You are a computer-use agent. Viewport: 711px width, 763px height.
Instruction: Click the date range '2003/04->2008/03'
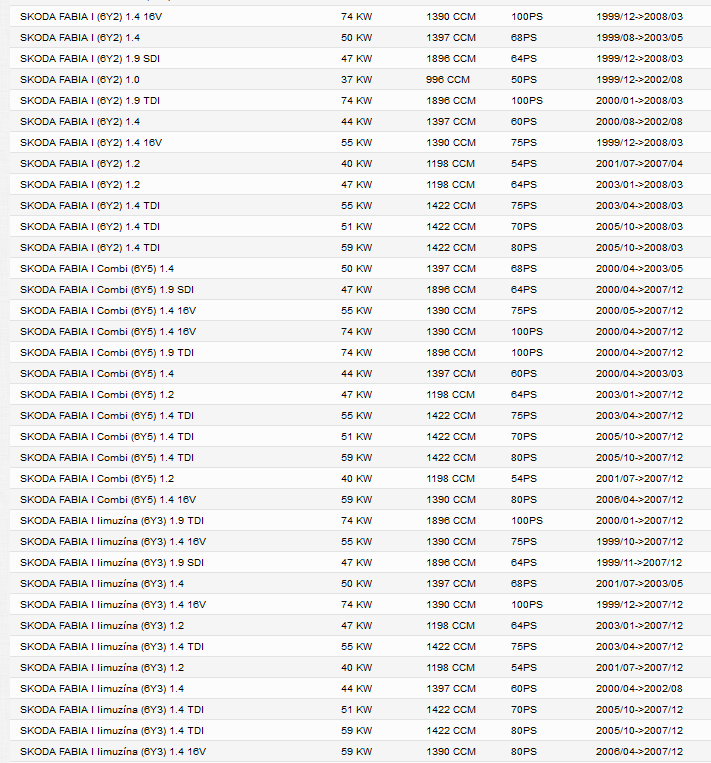[x=639, y=206]
